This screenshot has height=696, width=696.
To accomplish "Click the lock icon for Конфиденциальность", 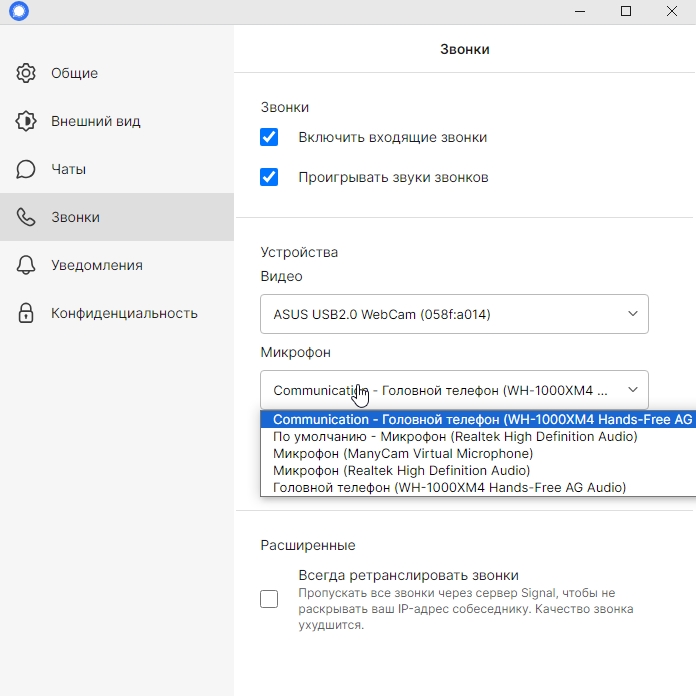I will [x=26, y=313].
